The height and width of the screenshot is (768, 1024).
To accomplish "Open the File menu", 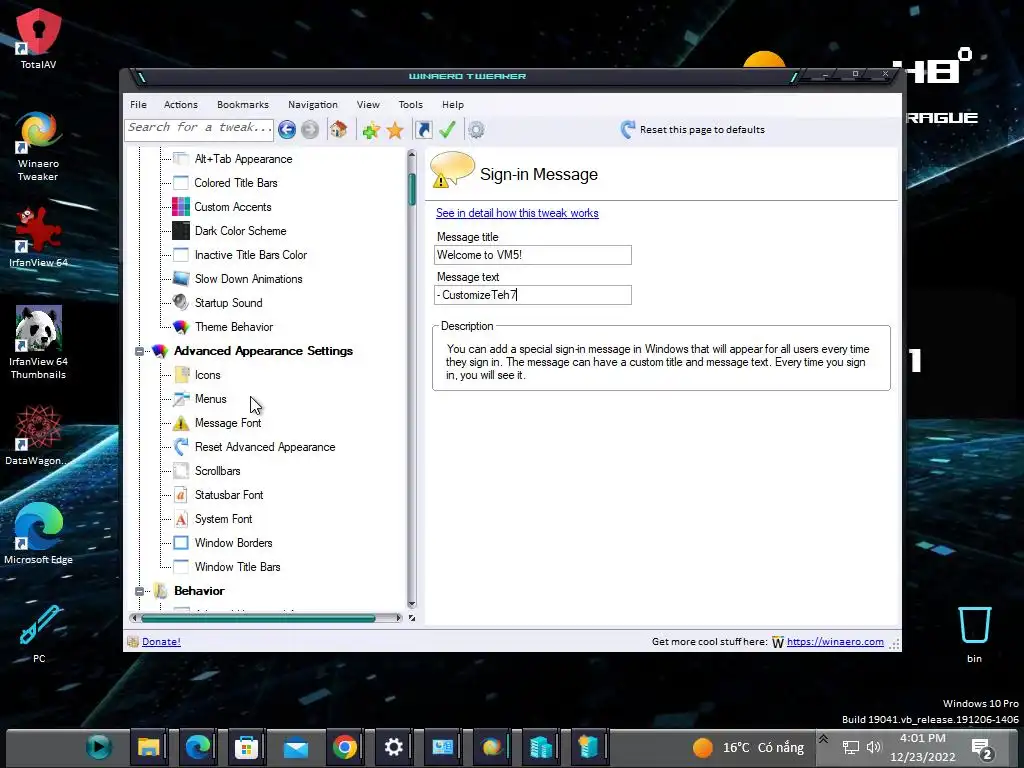I will pos(138,104).
